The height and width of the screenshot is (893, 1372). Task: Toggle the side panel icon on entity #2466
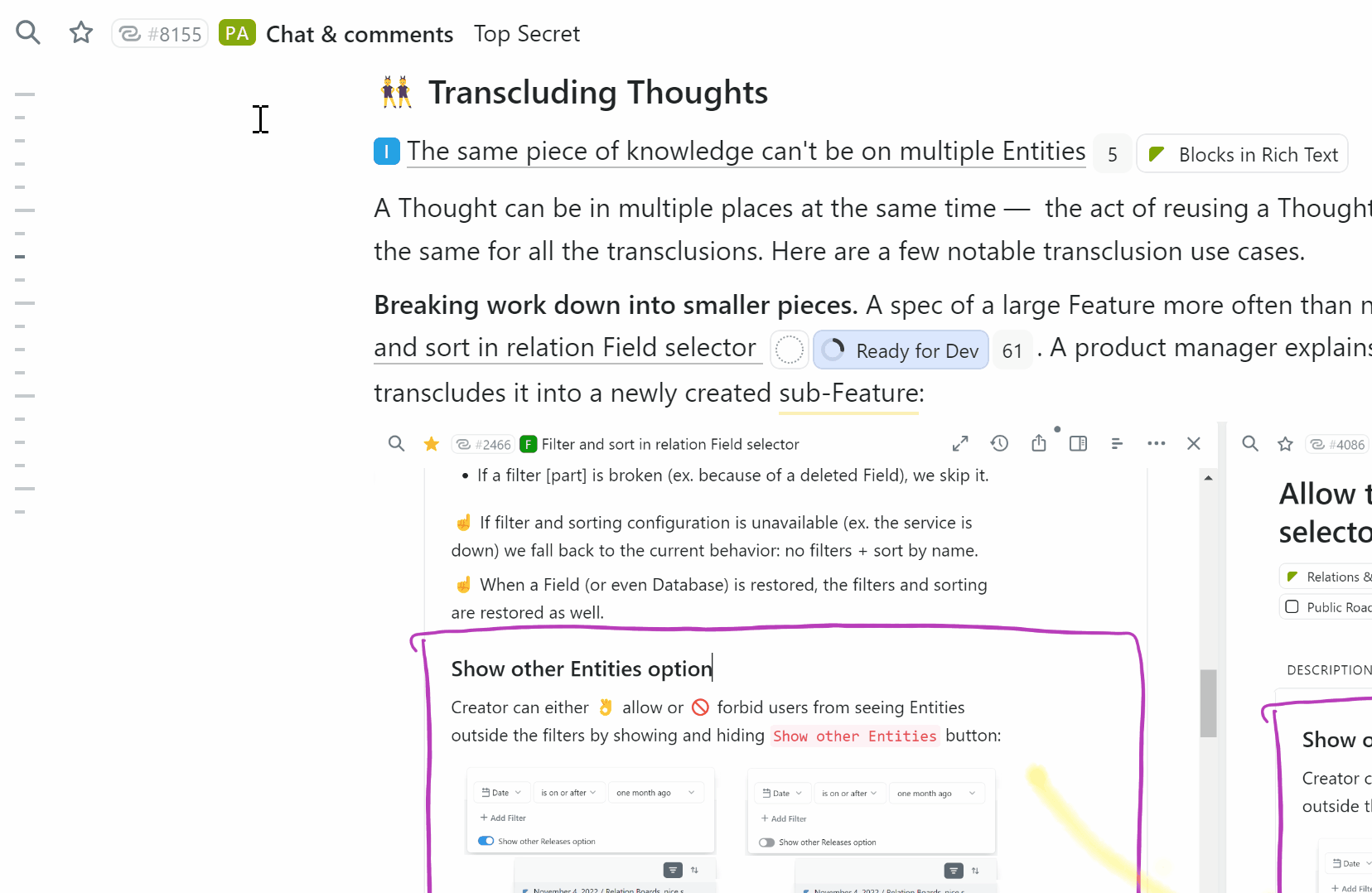tap(1078, 443)
